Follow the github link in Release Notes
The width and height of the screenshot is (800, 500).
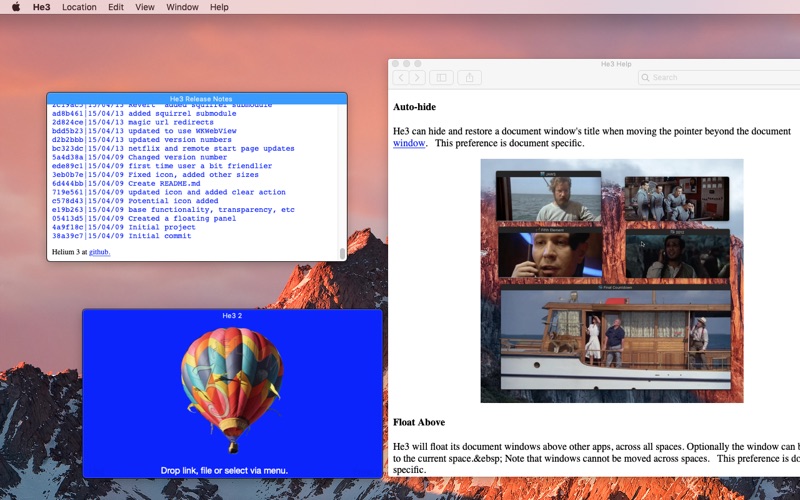[x=99, y=252]
